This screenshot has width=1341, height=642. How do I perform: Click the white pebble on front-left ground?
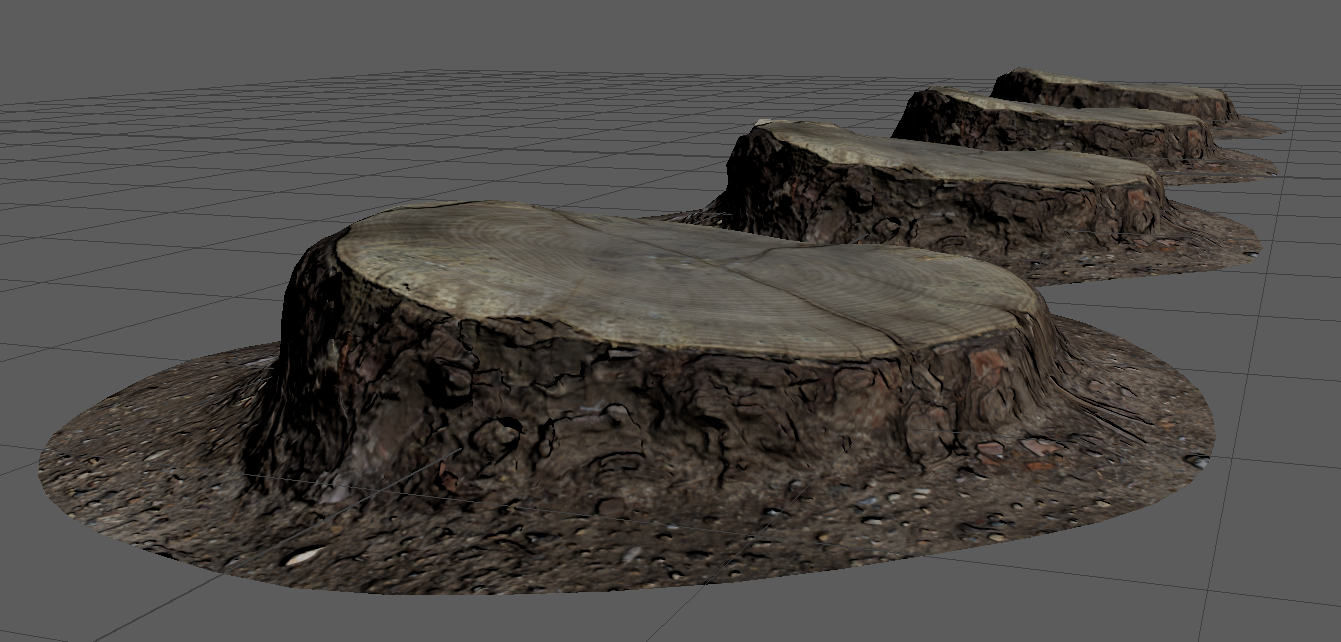[301, 557]
